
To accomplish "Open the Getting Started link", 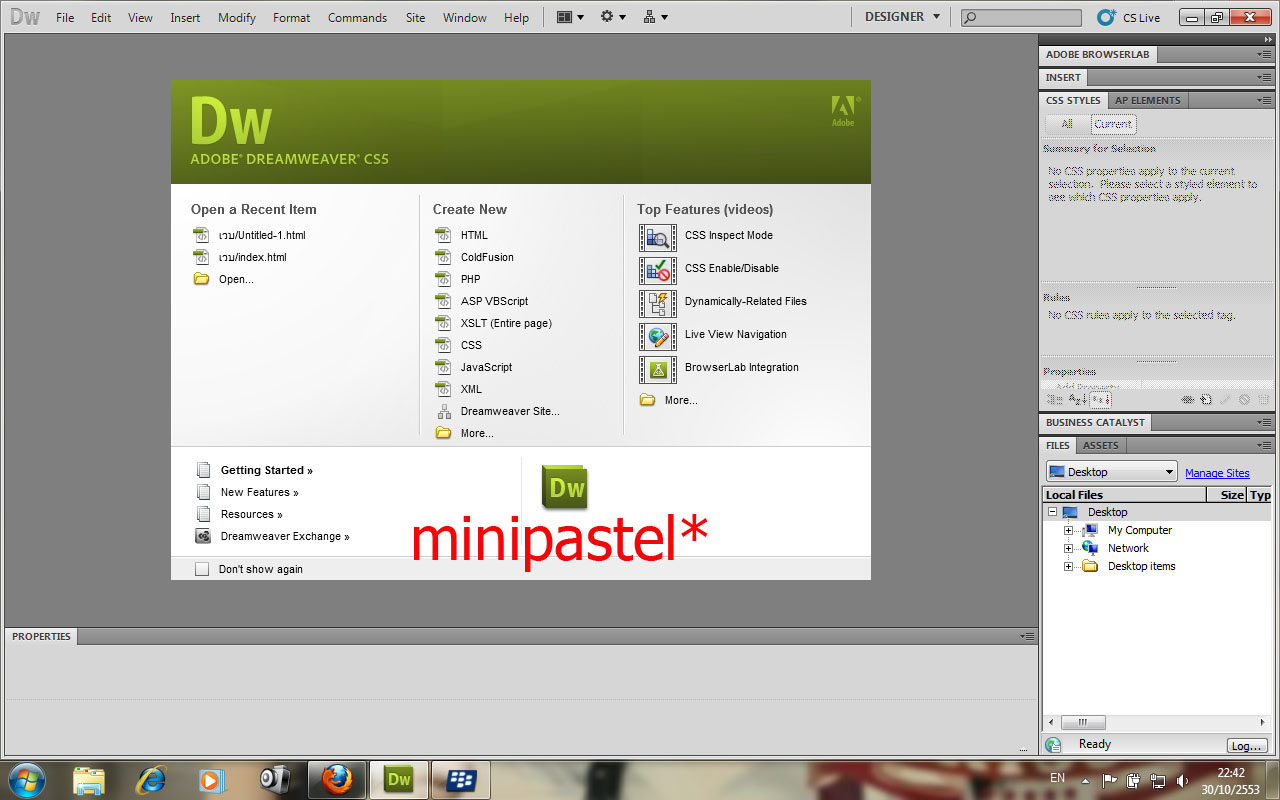I will pos(266,470).
